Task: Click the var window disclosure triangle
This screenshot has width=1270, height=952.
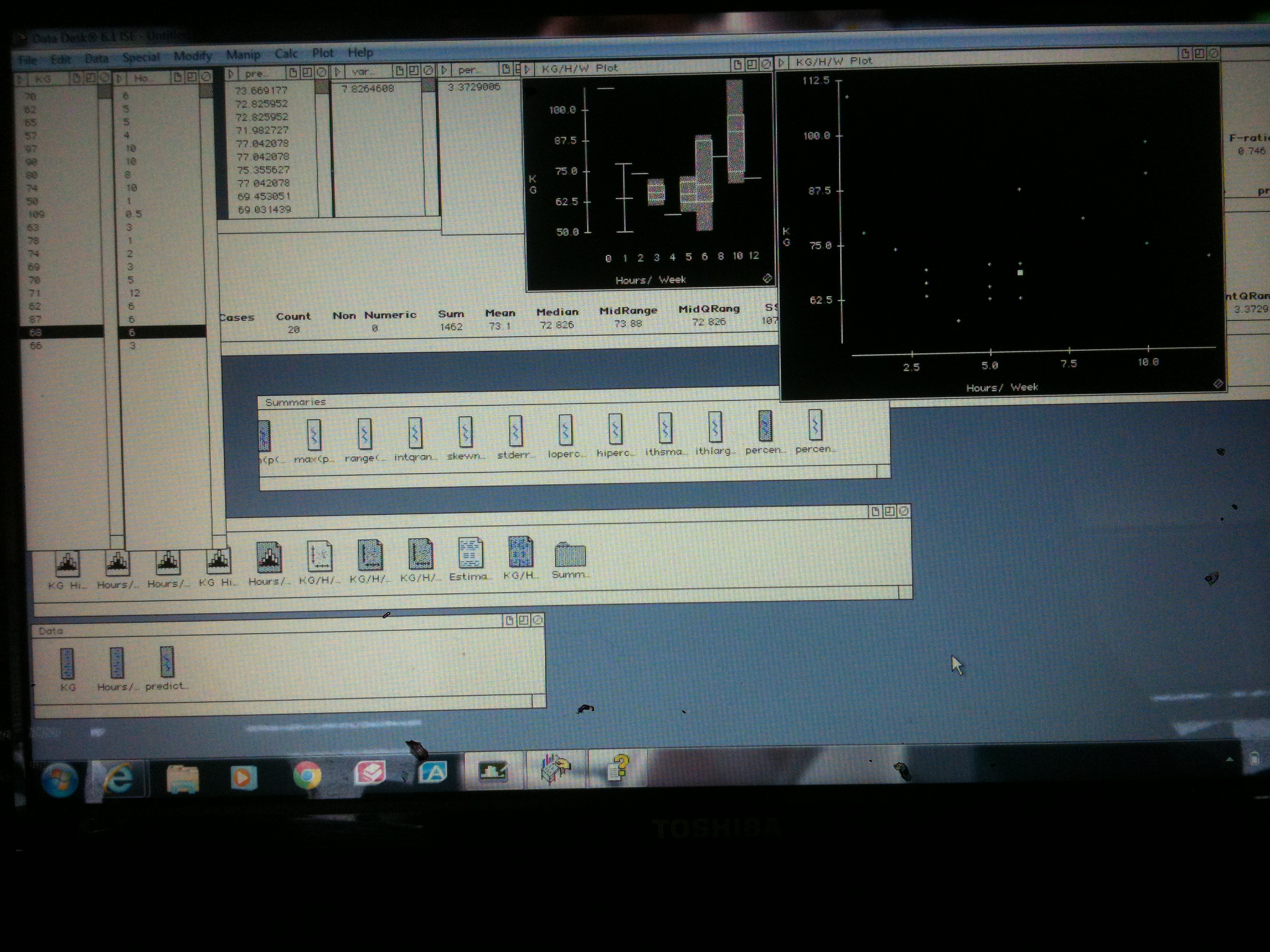Action: (338, 72)
